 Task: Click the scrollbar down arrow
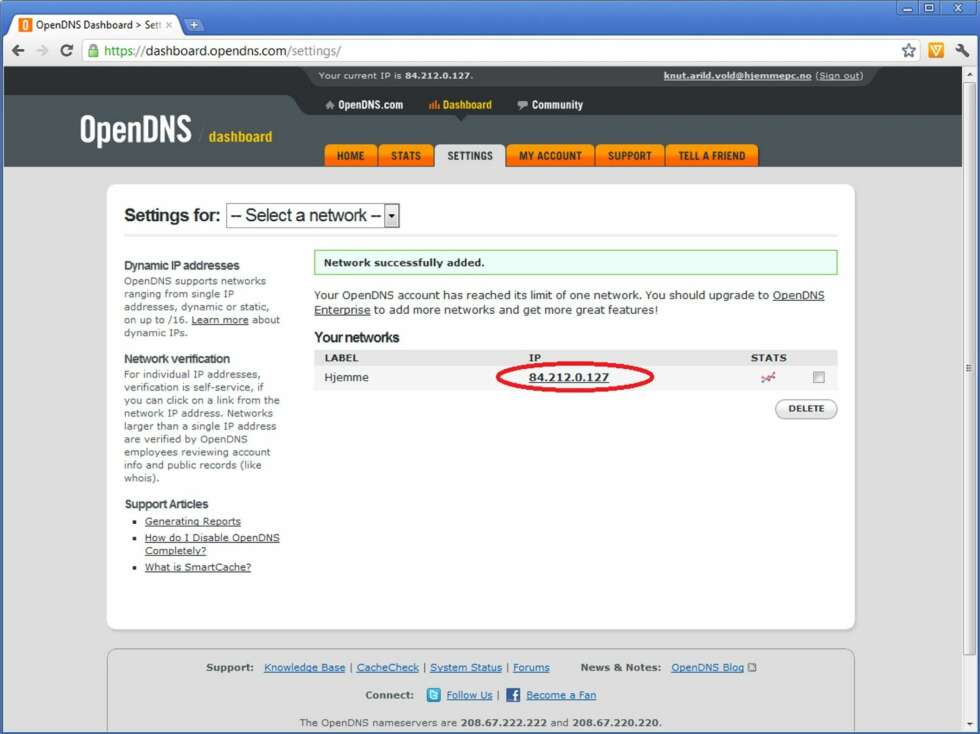click(969, 725)
